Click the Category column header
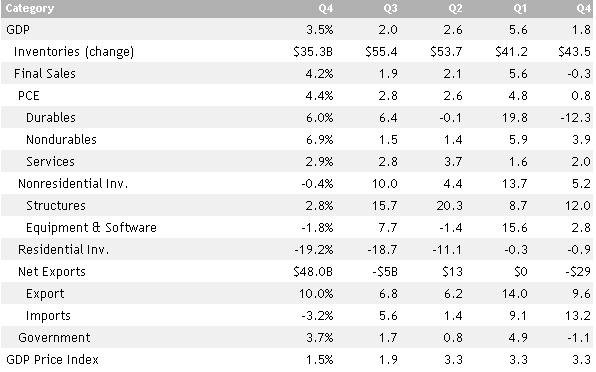Image resolution: width=596 pixels, height=372 pixels. [30, 8]
